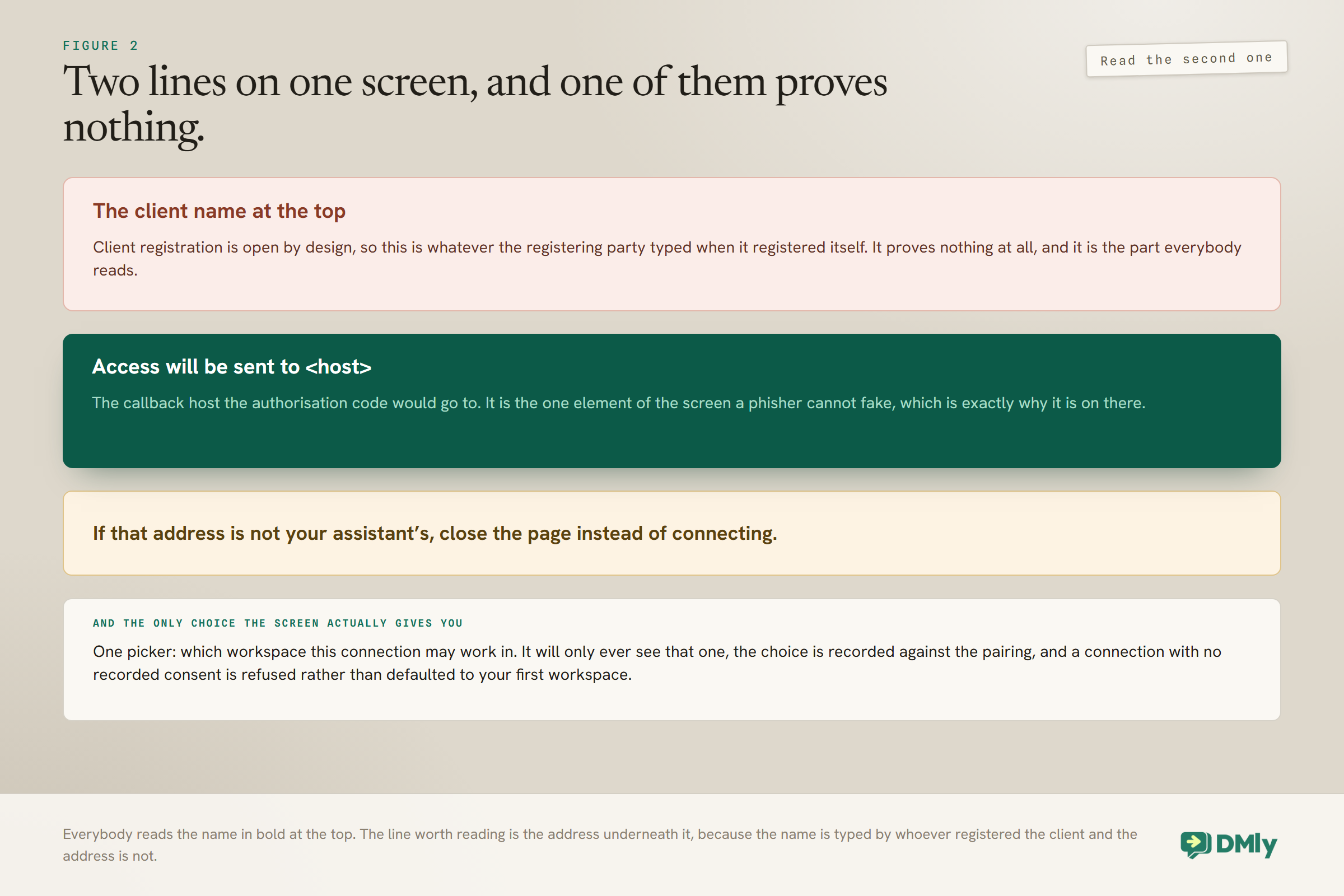Screen dimensions: 1344x896
Task: Click the 'Read the second one' tag
Action: [x=1186, y=59]
